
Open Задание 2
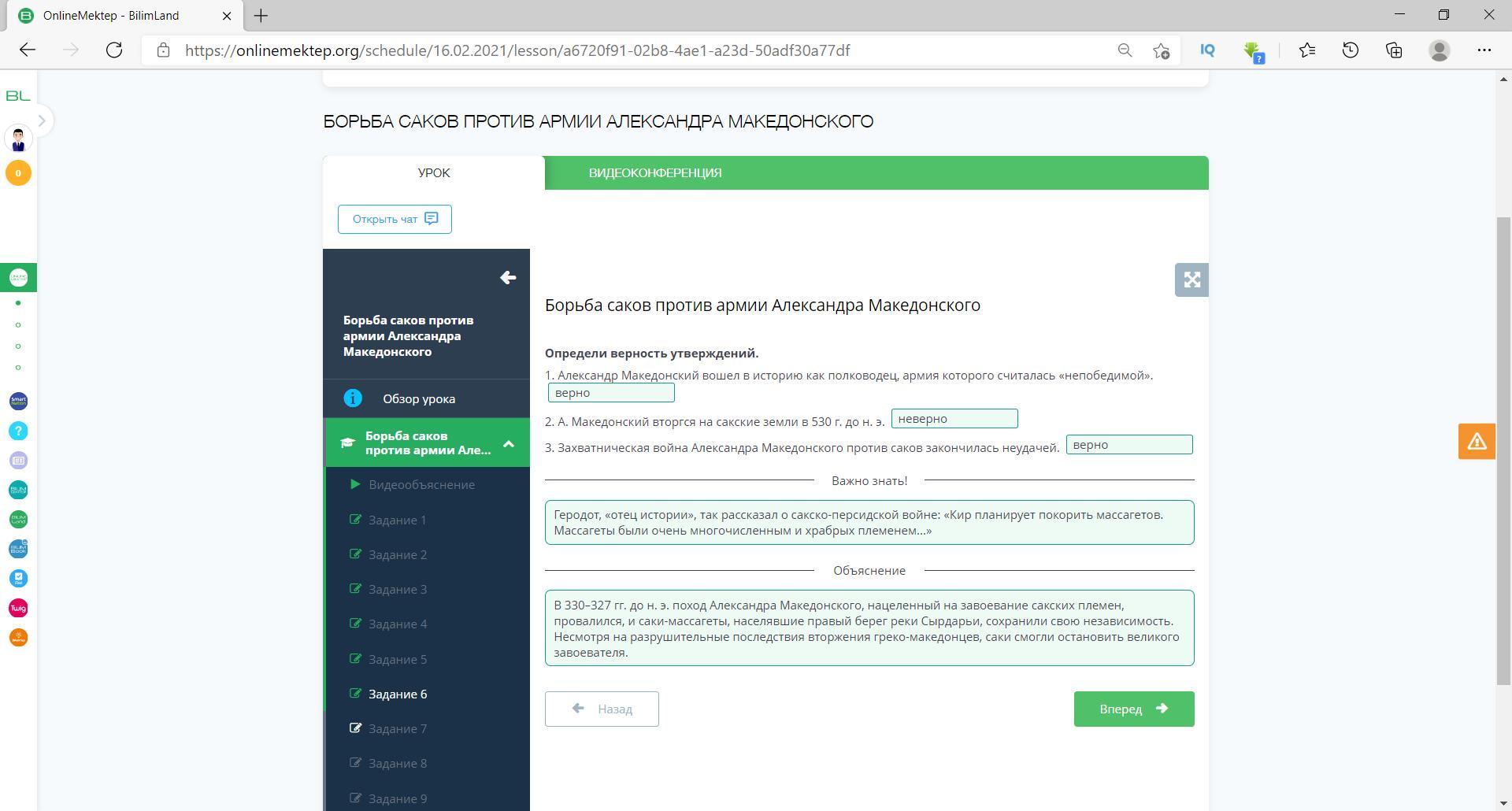pos(398,554)
